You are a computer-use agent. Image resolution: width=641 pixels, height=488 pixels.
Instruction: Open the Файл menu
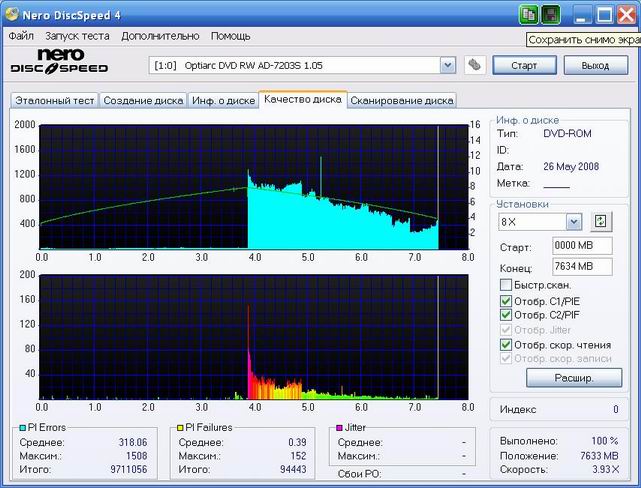21,36
